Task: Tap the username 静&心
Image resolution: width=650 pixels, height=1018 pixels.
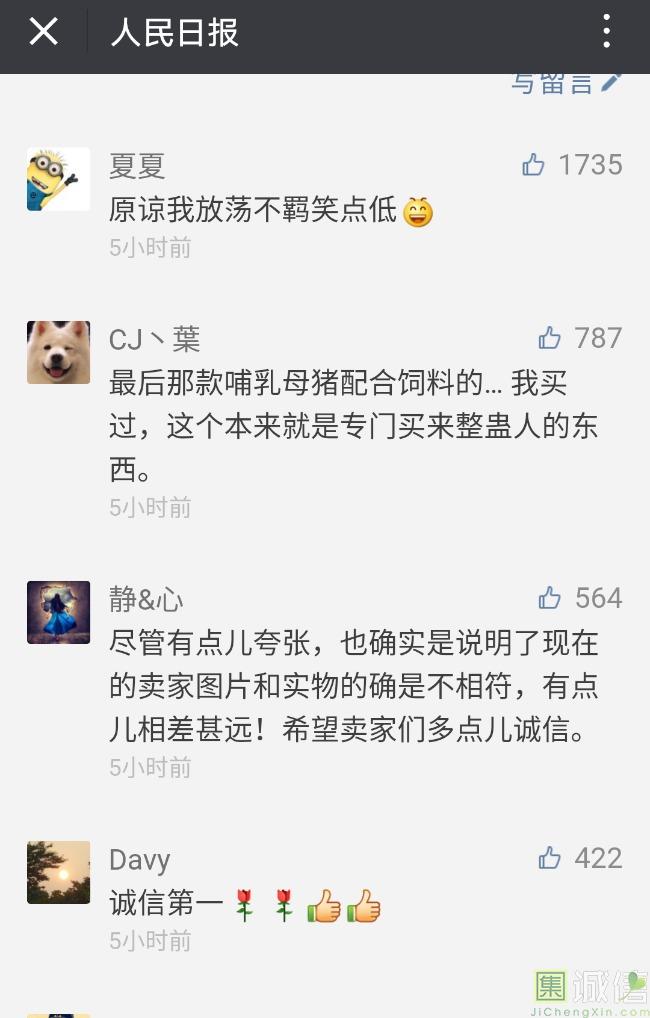Action: (x=146, y=599)
